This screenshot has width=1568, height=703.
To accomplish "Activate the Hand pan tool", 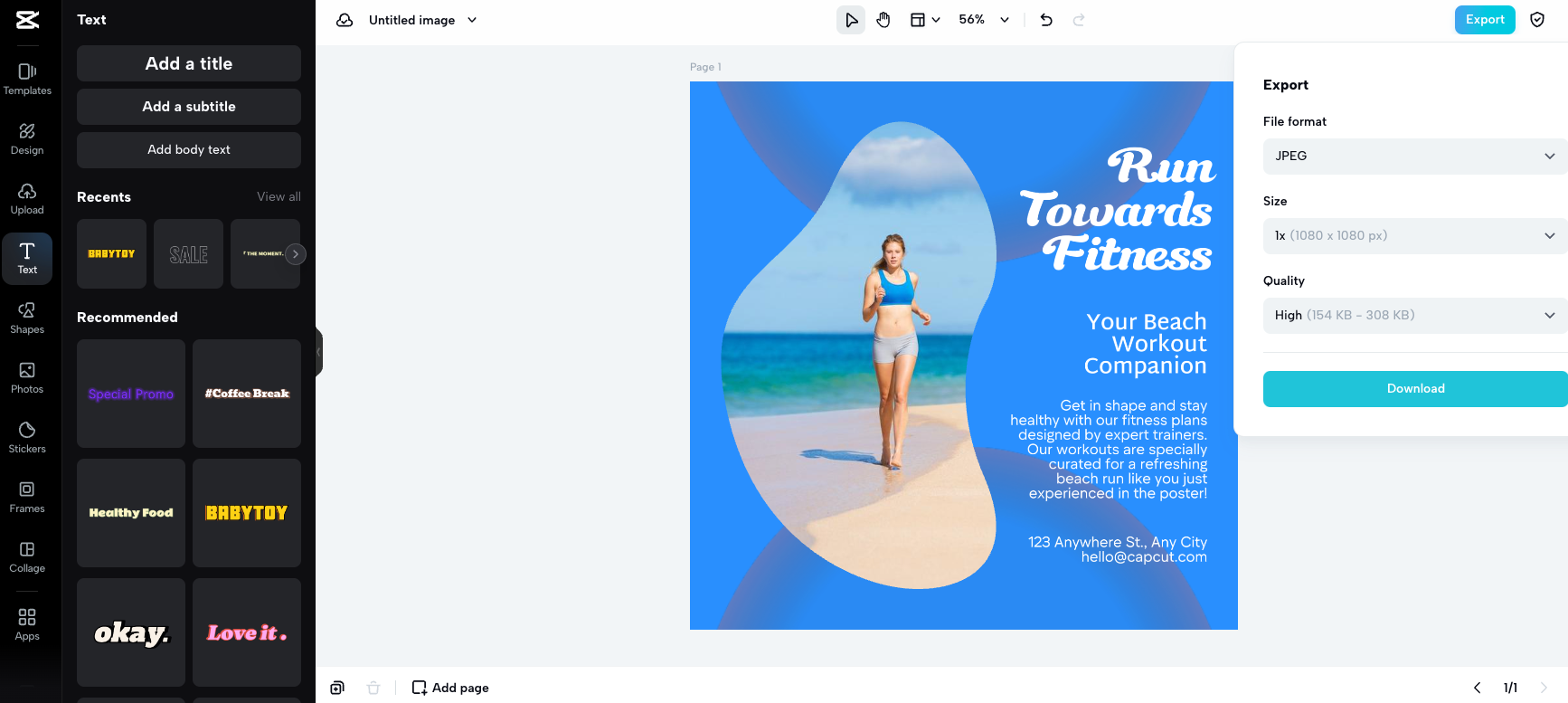I will point(883,20).
